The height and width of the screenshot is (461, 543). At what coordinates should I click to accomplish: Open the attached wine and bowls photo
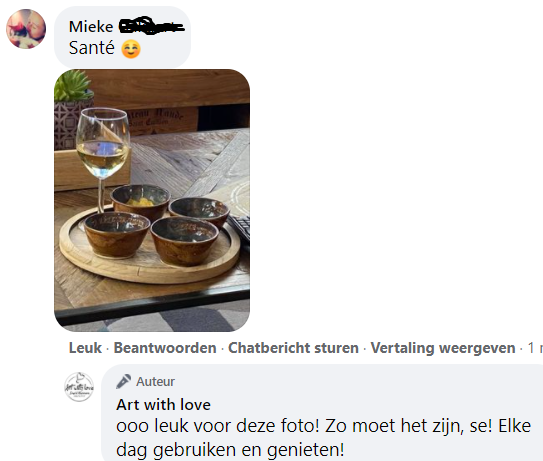click(x=152, y=200)
